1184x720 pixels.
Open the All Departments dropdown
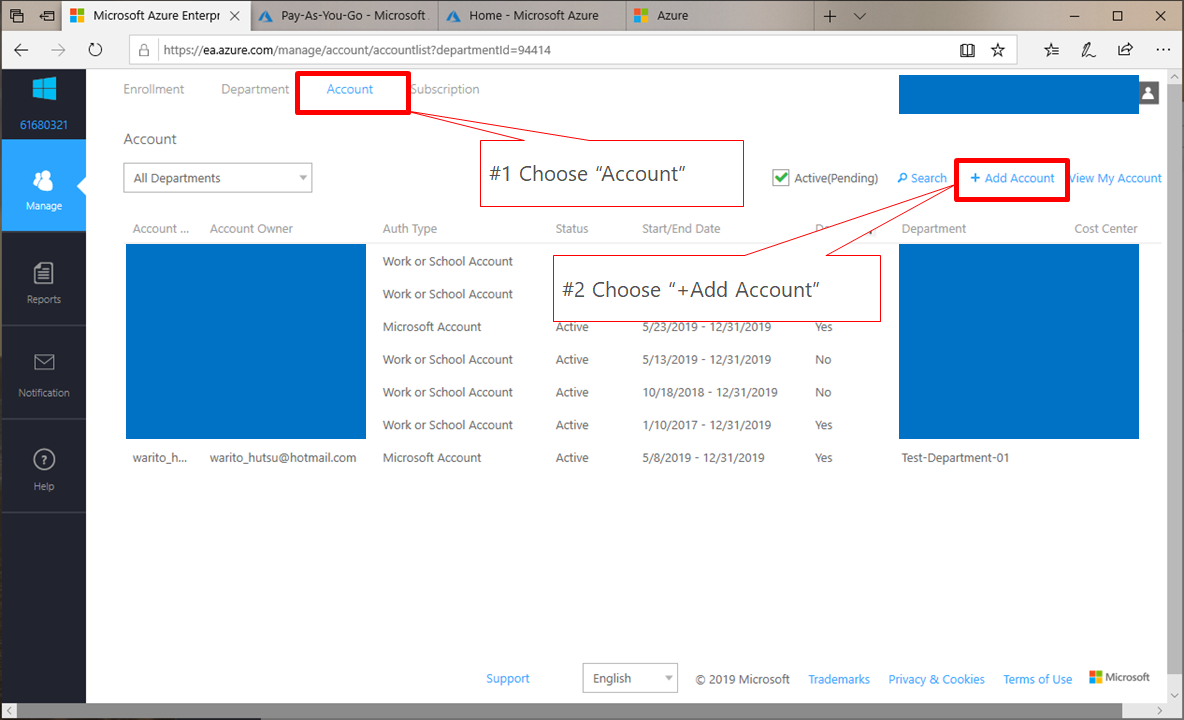(x=217, y=178)
